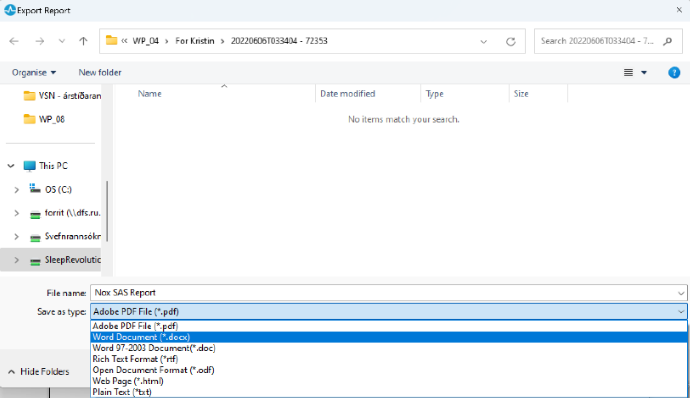Image resolution: width=690 pixels, height=398 pixels.
Task: Go back using the back arrow
Action: click(14, 41)
